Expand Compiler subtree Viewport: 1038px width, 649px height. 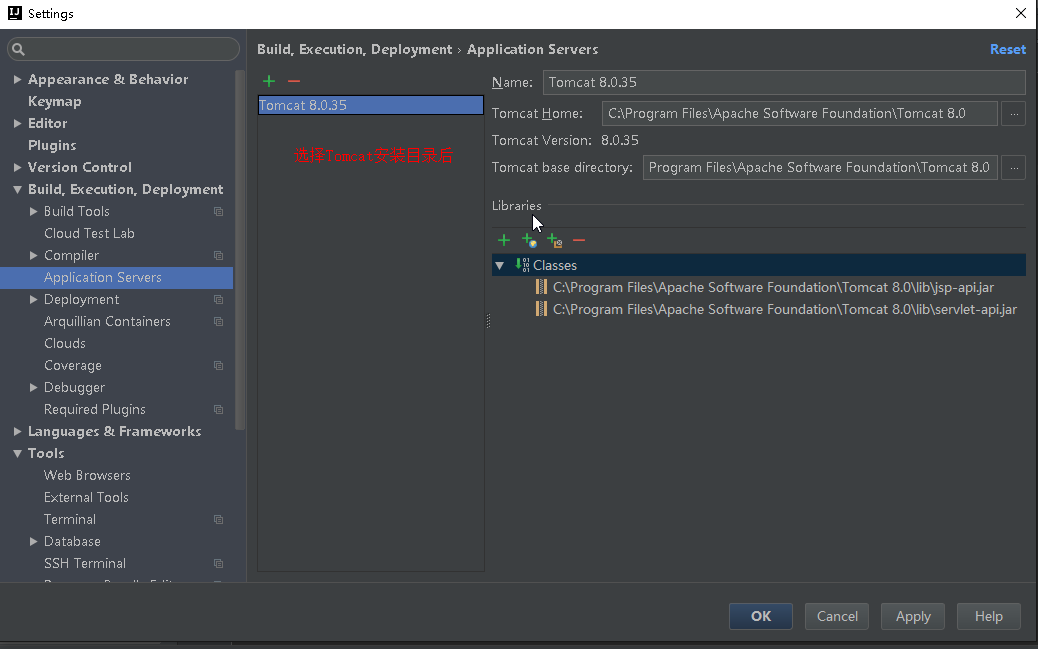pyautogui.click(x=33, y=256)
